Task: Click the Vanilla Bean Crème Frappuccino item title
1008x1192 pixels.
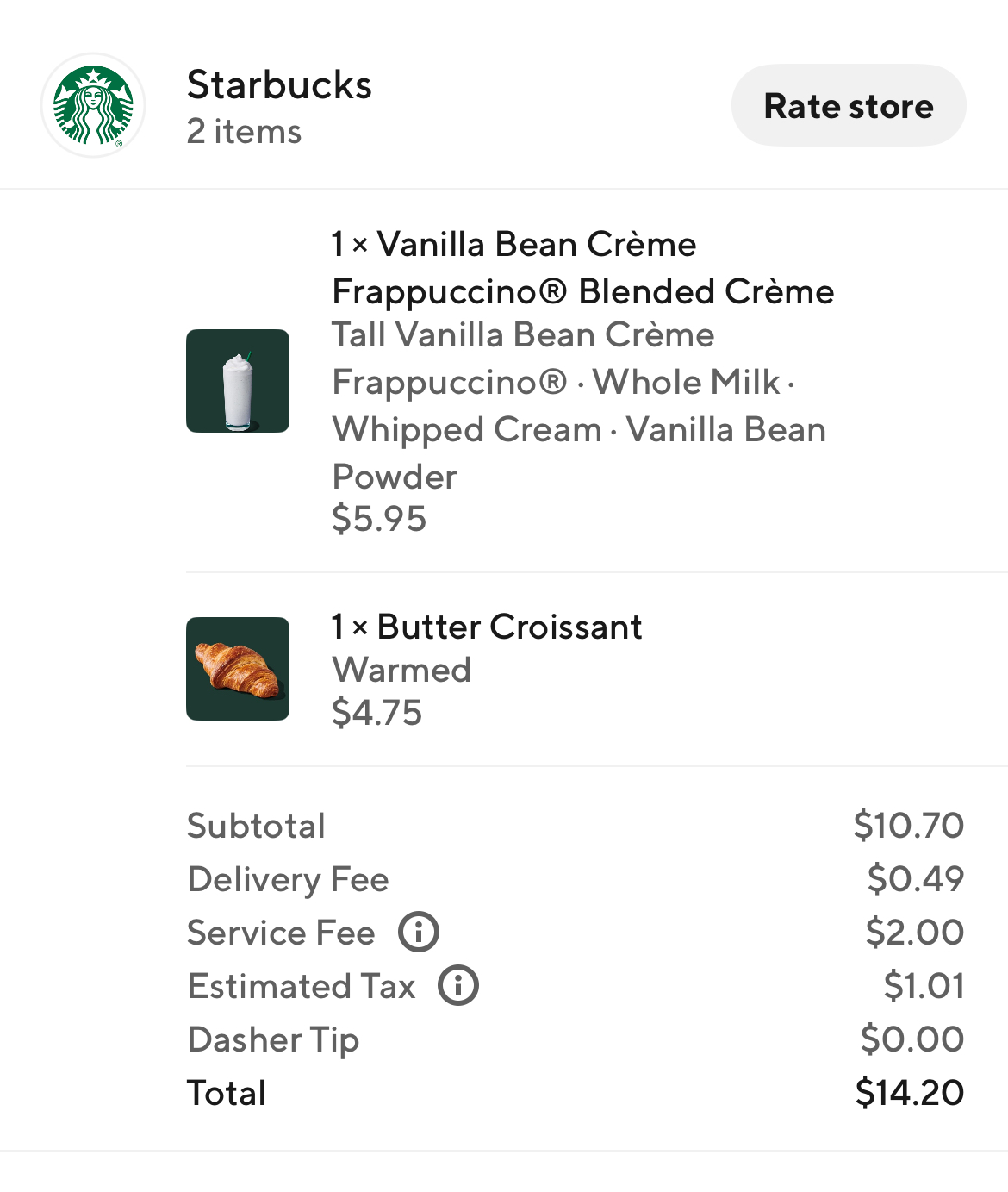Action: [x=582, y=268]
